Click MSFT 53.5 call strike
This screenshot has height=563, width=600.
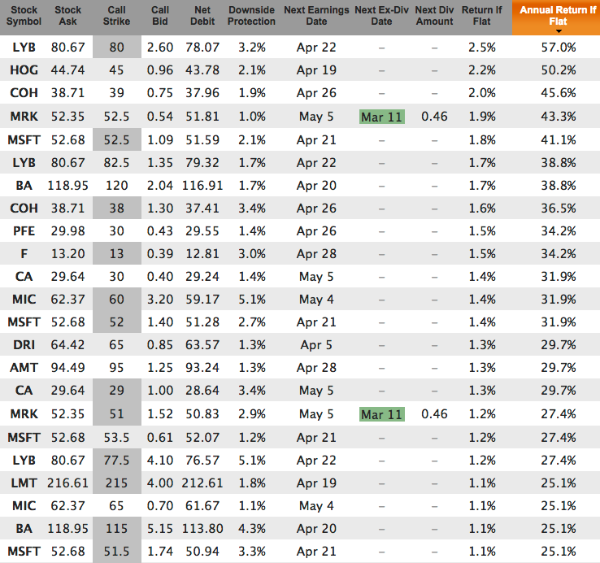click(x=117, y=437)
